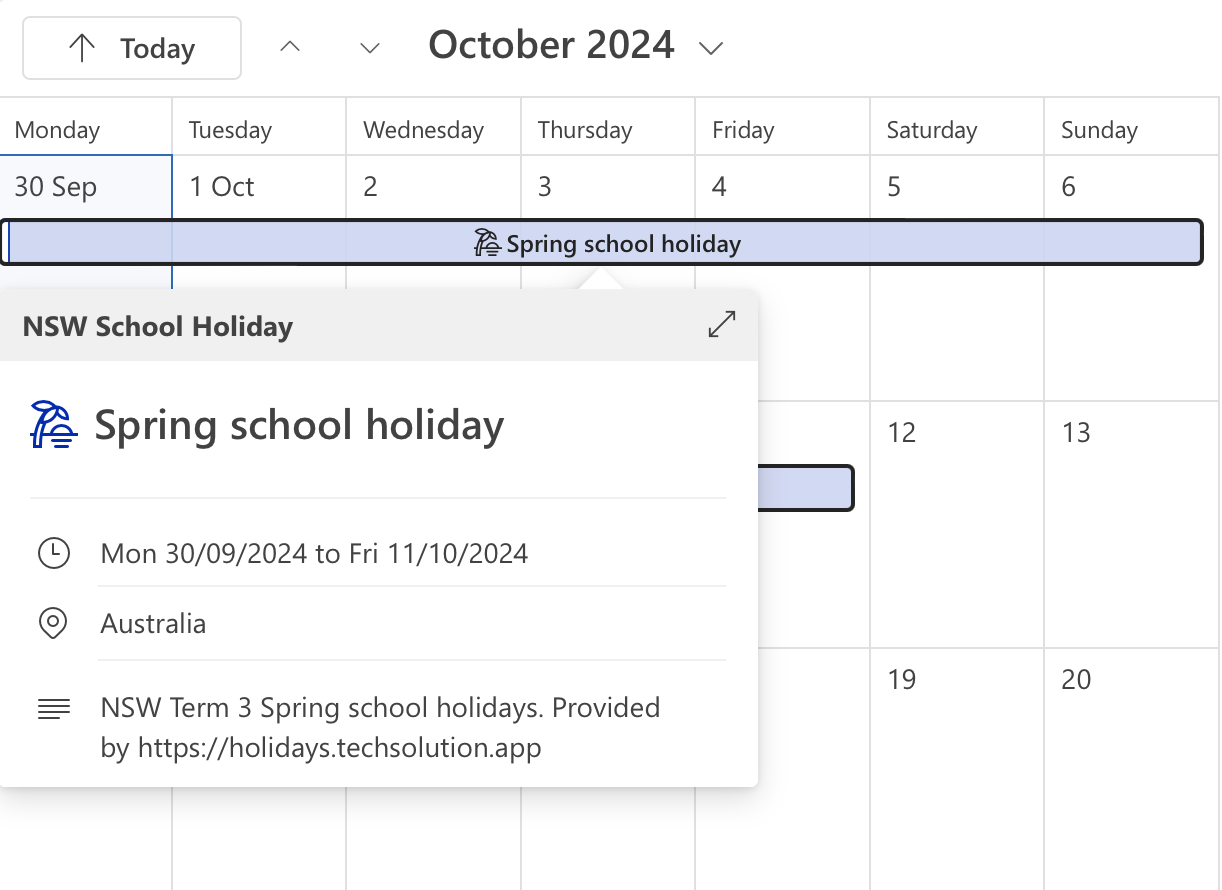This screenshot has width=1222, height=890.
Task: Open the event in full view via expand arrow
Action: point(721,324)
